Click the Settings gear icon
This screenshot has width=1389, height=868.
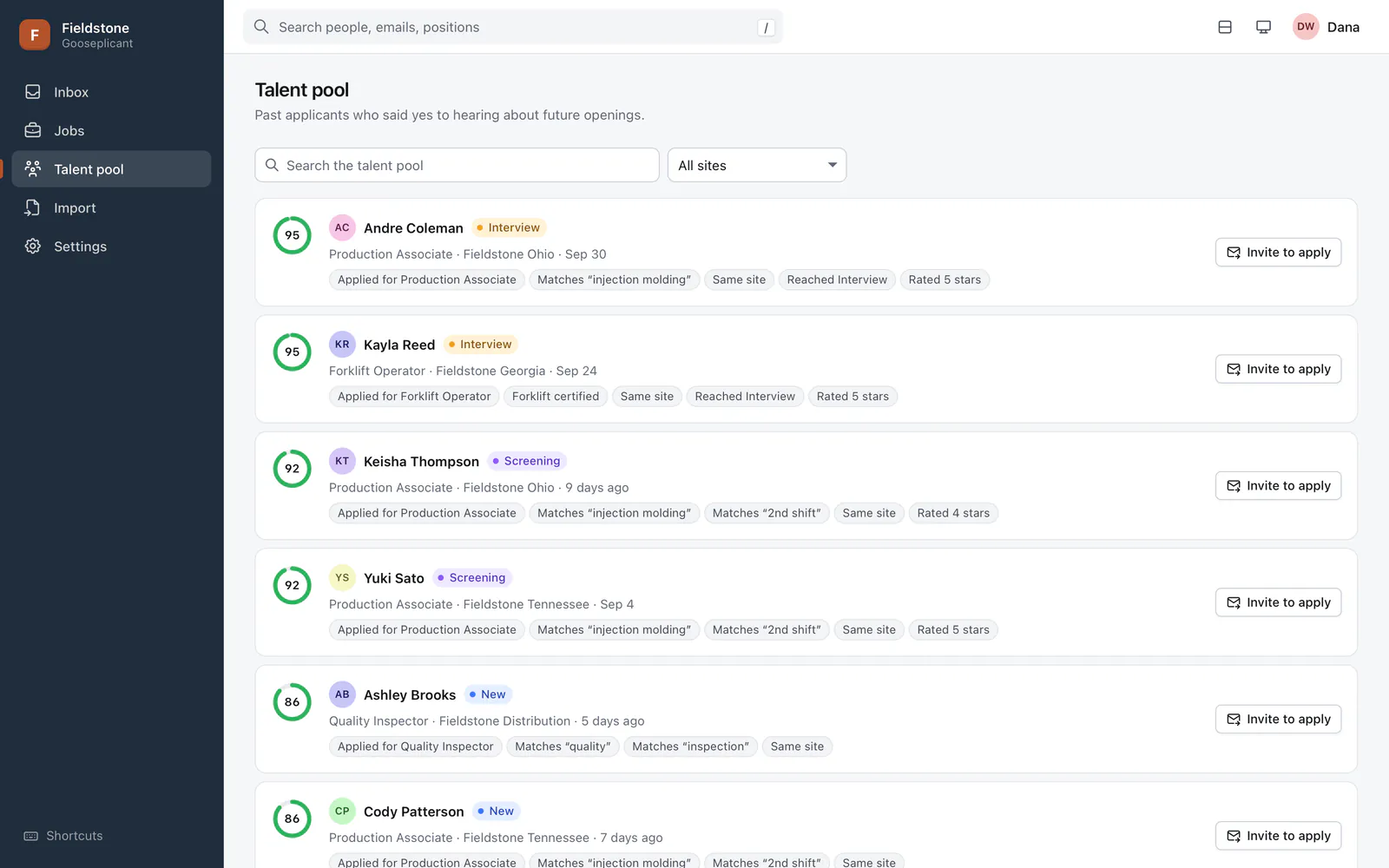(x=33, y=247)
